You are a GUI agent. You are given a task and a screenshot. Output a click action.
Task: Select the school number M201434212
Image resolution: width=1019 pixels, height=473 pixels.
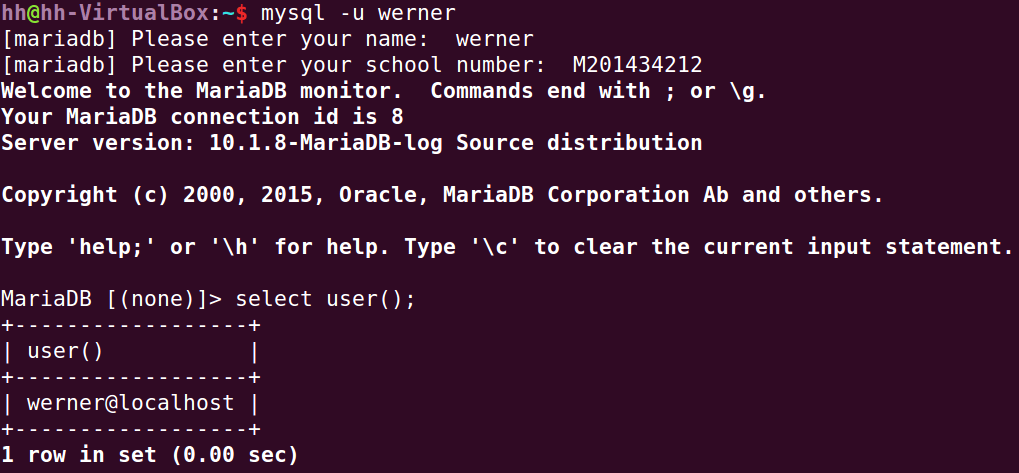(637, 66)
